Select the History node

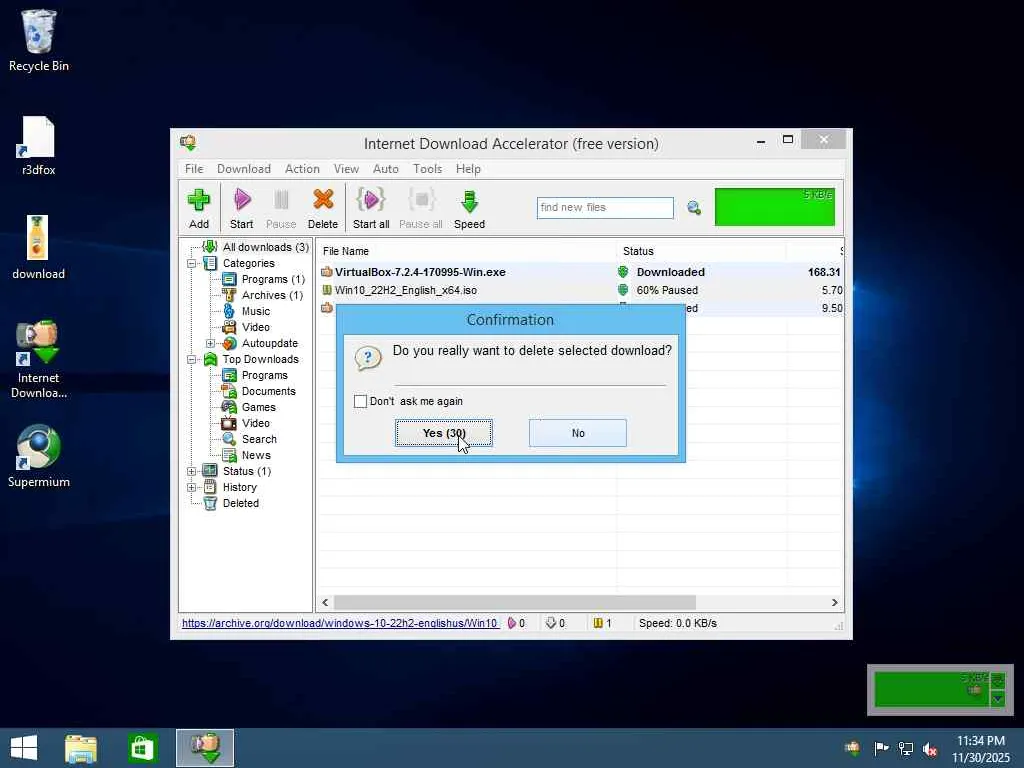coord(239,487)
